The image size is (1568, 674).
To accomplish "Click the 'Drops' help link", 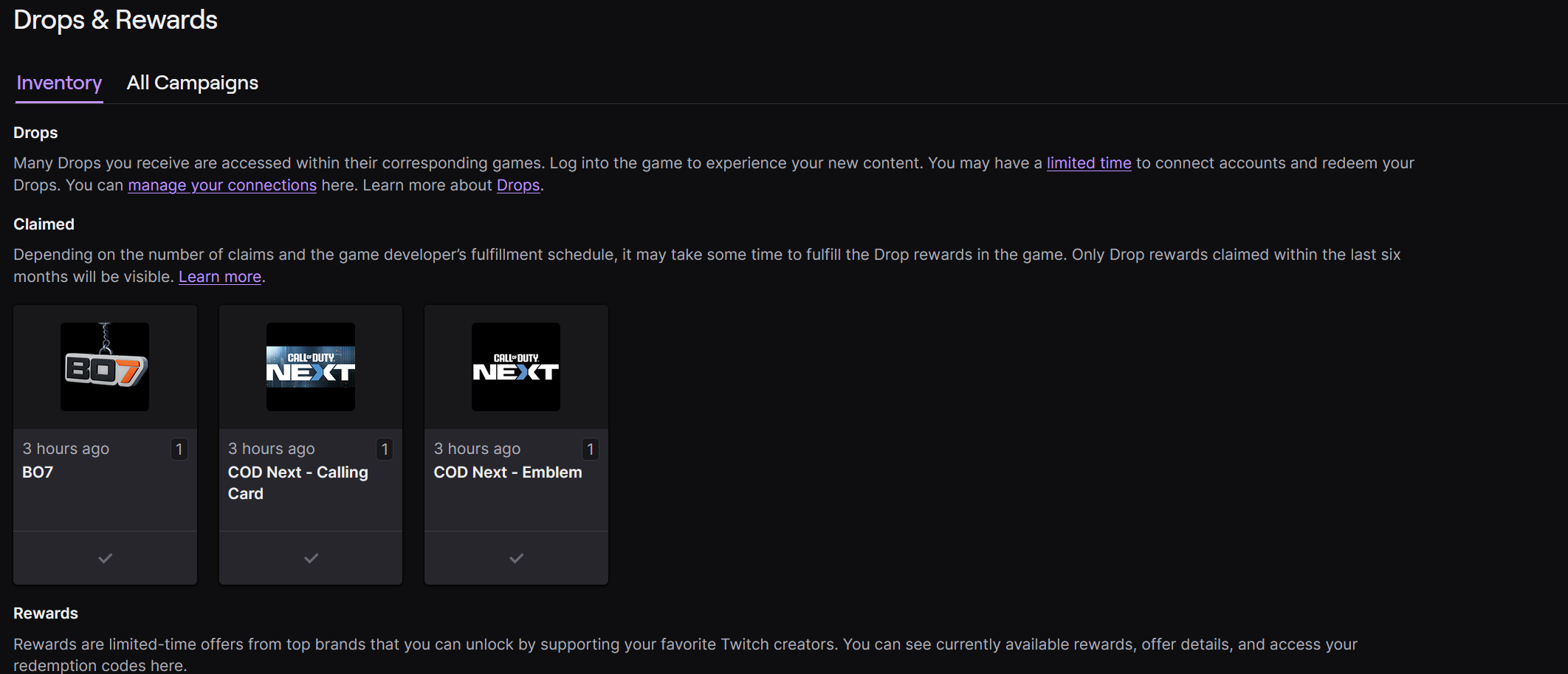I will (517, 185).
